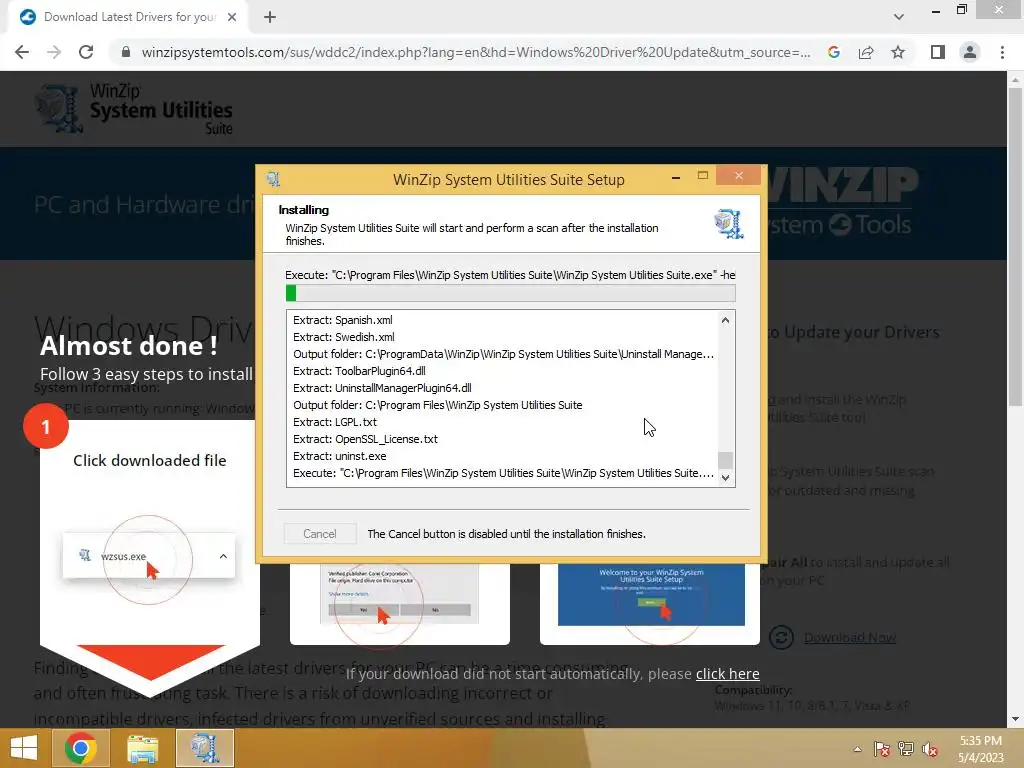
Task: Click the page vertical scrollbar thumb
Action: pos(1015,247)
